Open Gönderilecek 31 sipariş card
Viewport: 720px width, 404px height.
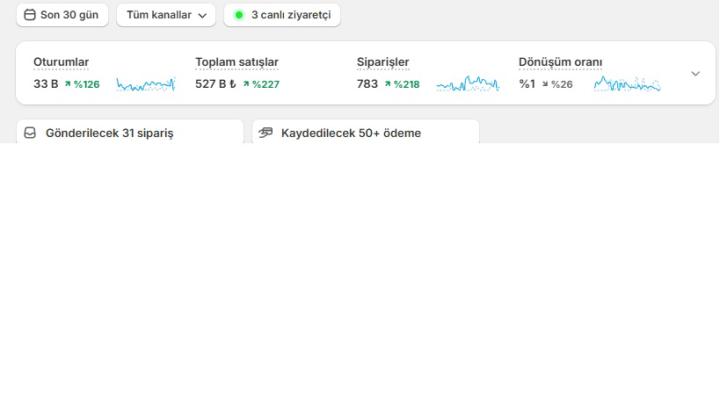point(130,132)
